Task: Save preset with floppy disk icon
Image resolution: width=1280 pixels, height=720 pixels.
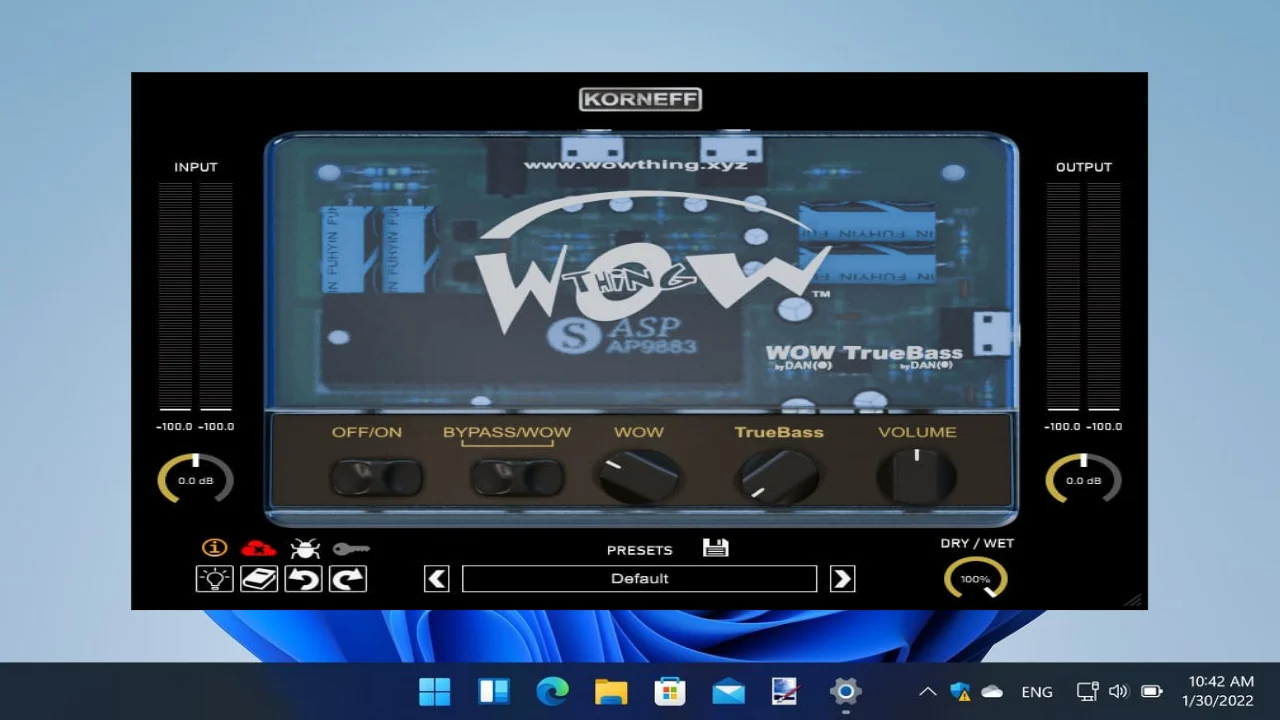Action: 716,547
